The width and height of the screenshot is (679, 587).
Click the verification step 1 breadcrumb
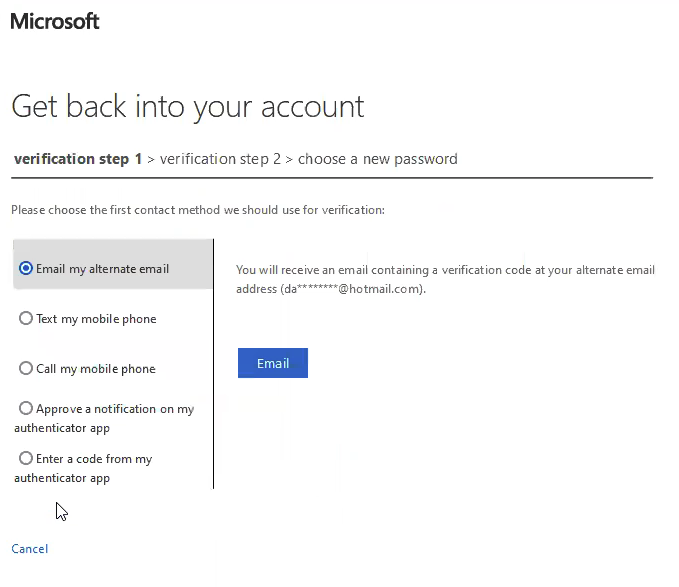click(78, 159)
